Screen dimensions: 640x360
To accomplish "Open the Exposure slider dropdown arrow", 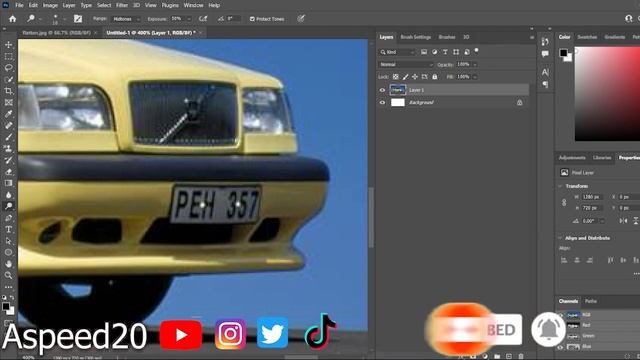I will 189,19.
